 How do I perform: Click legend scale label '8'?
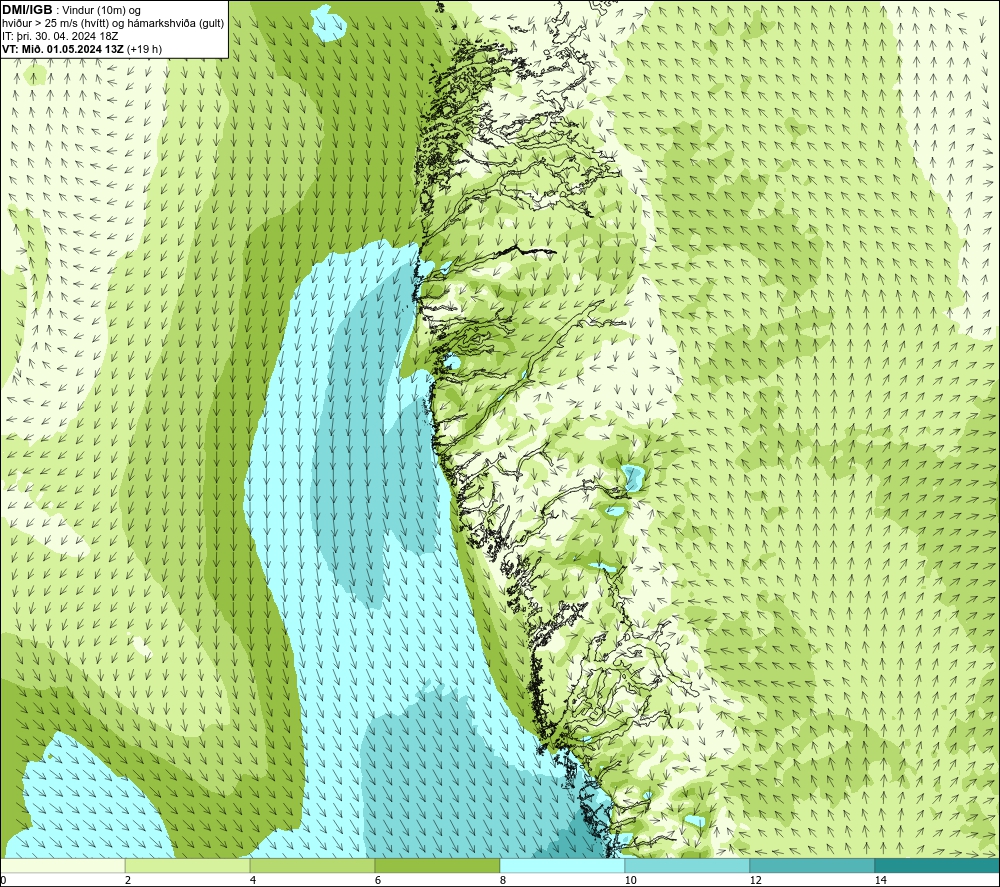503,880
